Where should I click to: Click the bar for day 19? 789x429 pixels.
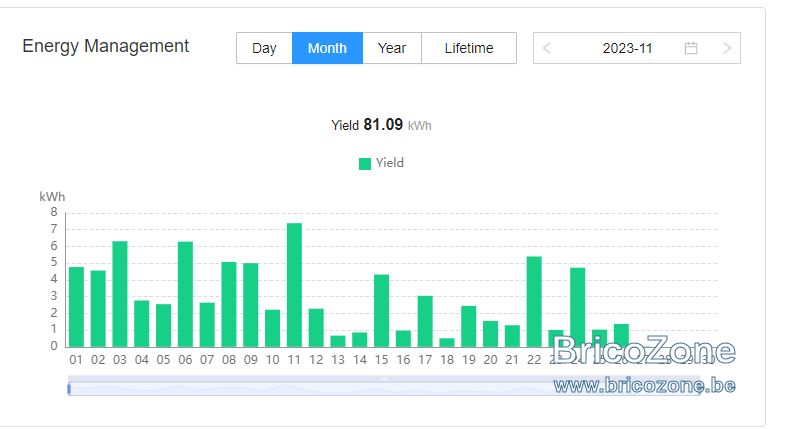coord(468,326)
